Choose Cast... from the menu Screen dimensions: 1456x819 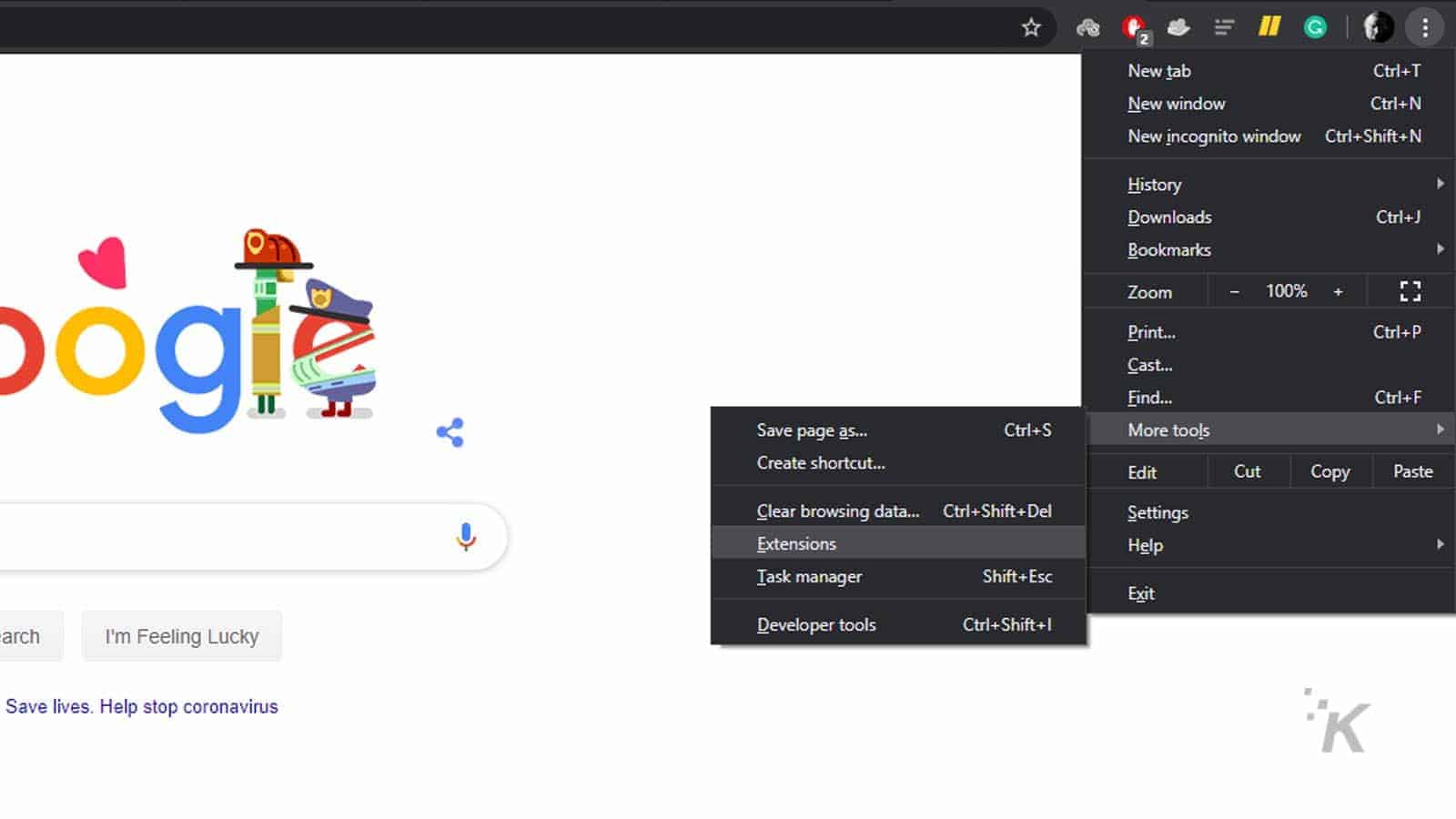pos(1269,365)
